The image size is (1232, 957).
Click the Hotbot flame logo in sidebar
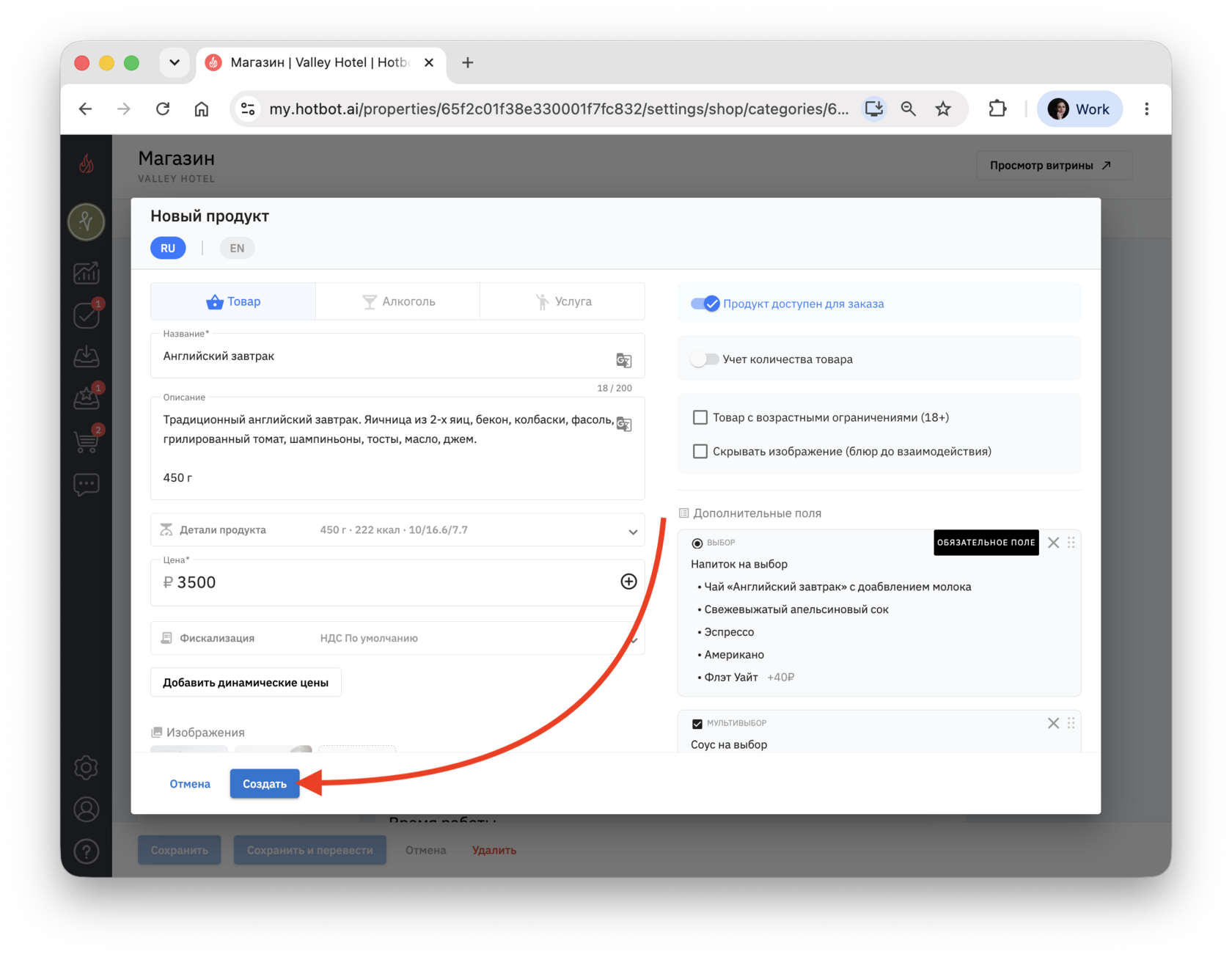[87, 163]
